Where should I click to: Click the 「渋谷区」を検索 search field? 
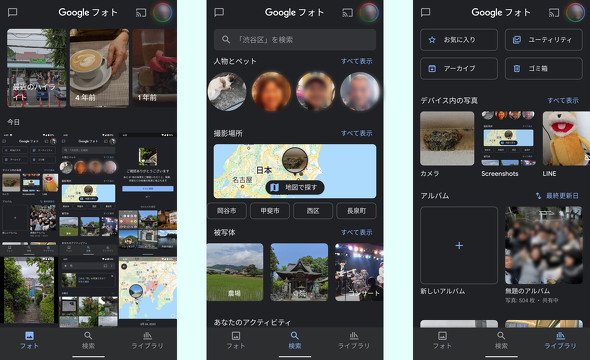coord(295,39)
